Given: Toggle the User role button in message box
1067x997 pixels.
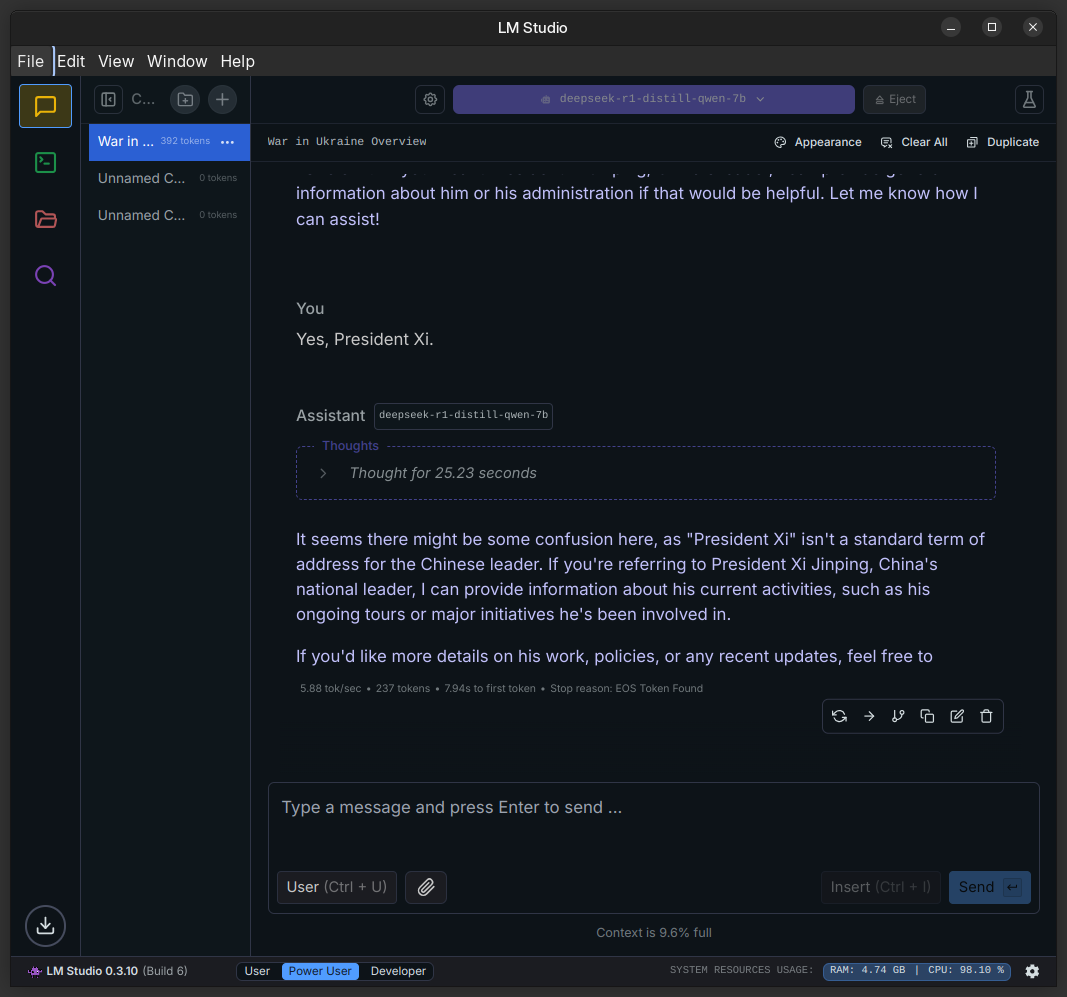Looking at the screenshot, I should pyautogui.click(x=336, y=887).
